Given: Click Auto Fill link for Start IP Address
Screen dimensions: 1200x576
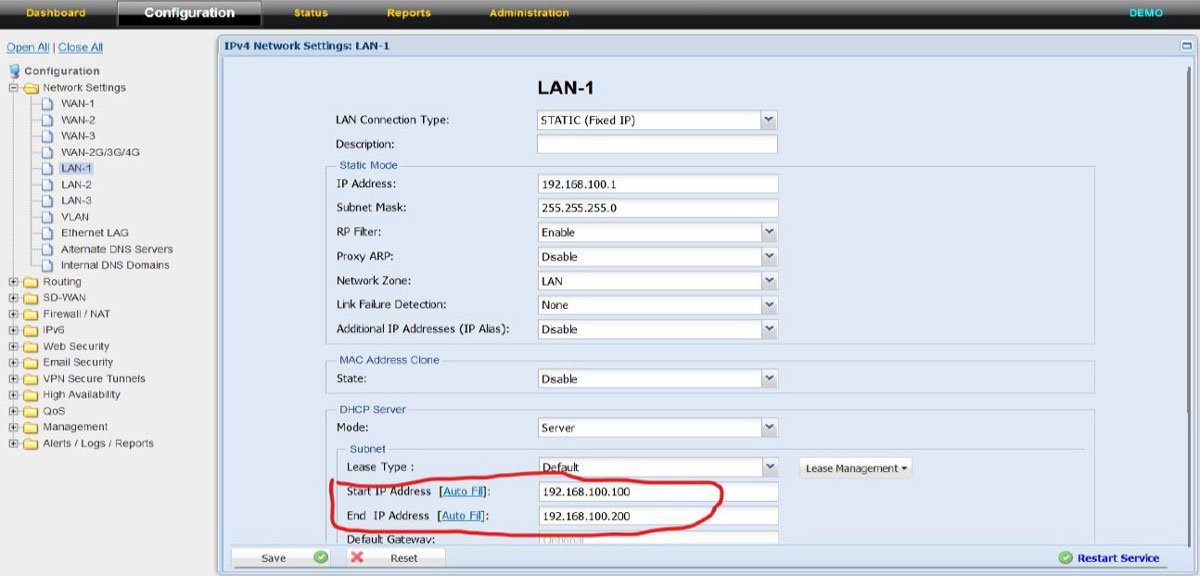Looking at the screenshot, I should 464,492.
